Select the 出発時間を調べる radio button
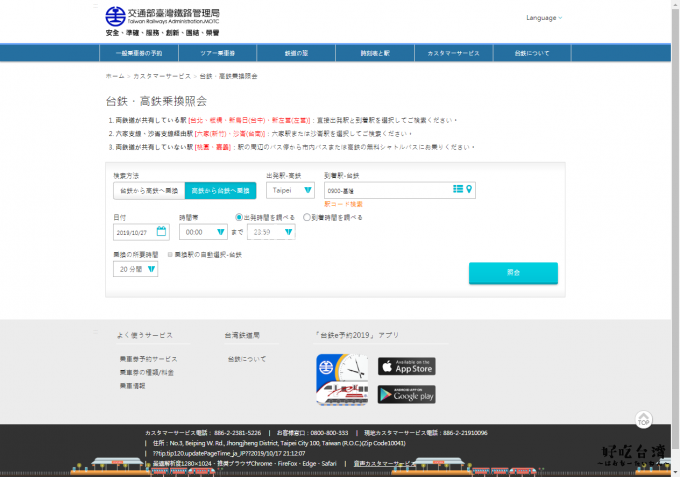The height and width of the screenshot is (477, 680). point(238,217)
